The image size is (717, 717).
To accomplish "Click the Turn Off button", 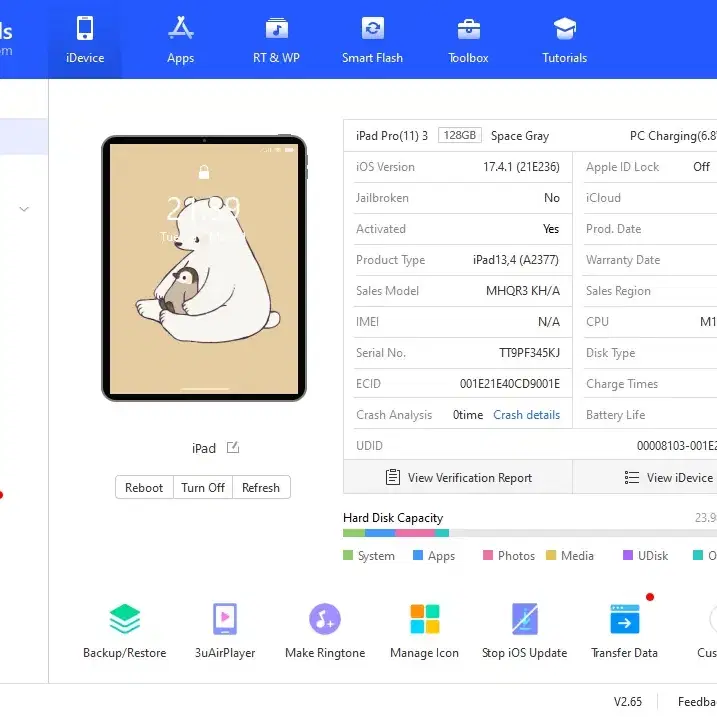I will point(203,487).
